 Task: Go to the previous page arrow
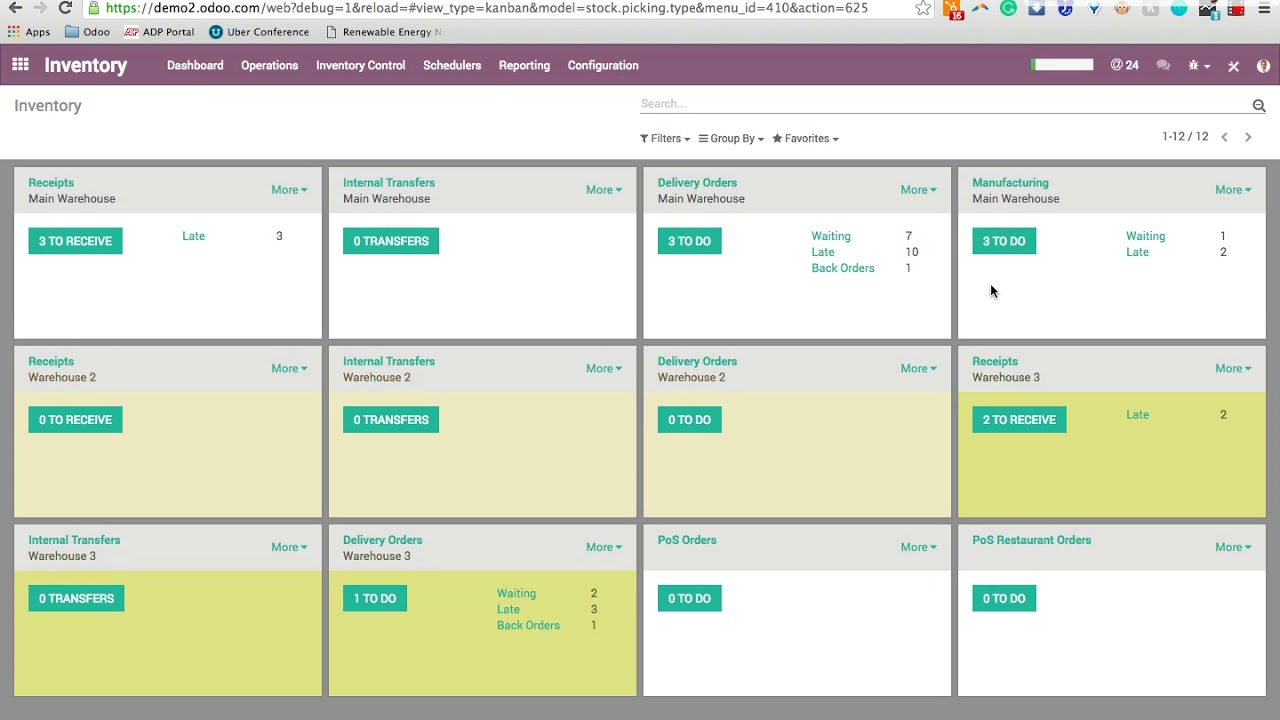[x=1224, y=137]
